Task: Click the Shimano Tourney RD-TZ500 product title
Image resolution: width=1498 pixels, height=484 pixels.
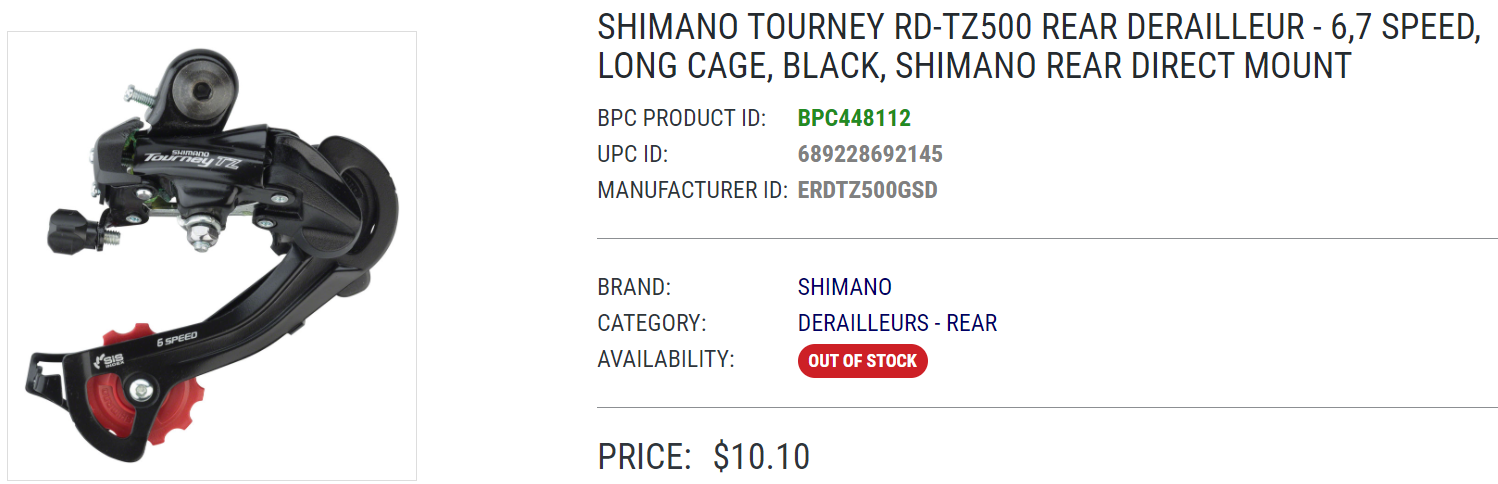Action: tap(1038, 47)
